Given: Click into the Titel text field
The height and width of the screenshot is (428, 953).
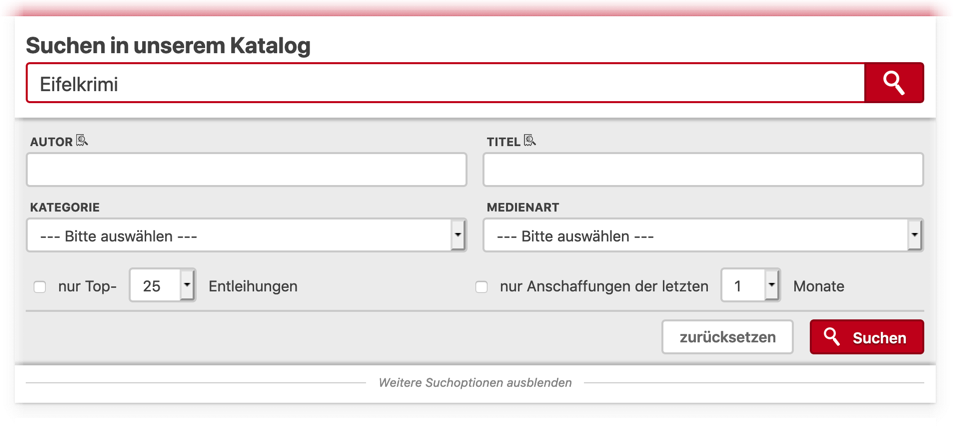Looking at the screenshot, I should click(x=702, y=170).
